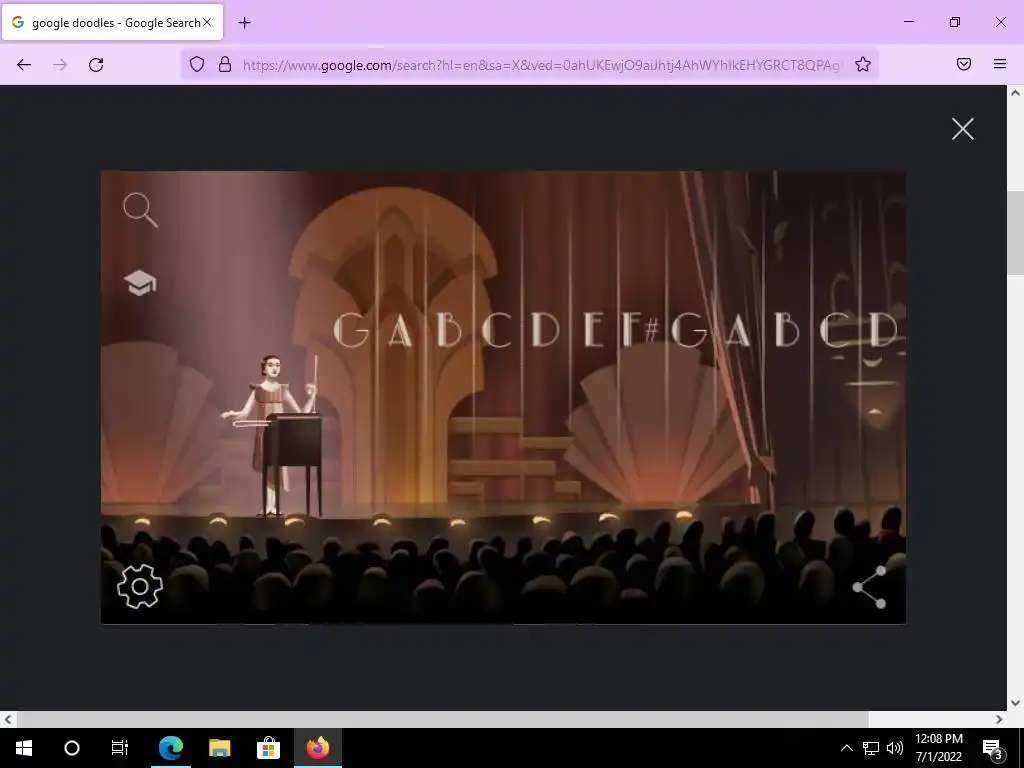Play the first G note letter
1024x768 pixels.
(x=352, y=330)
